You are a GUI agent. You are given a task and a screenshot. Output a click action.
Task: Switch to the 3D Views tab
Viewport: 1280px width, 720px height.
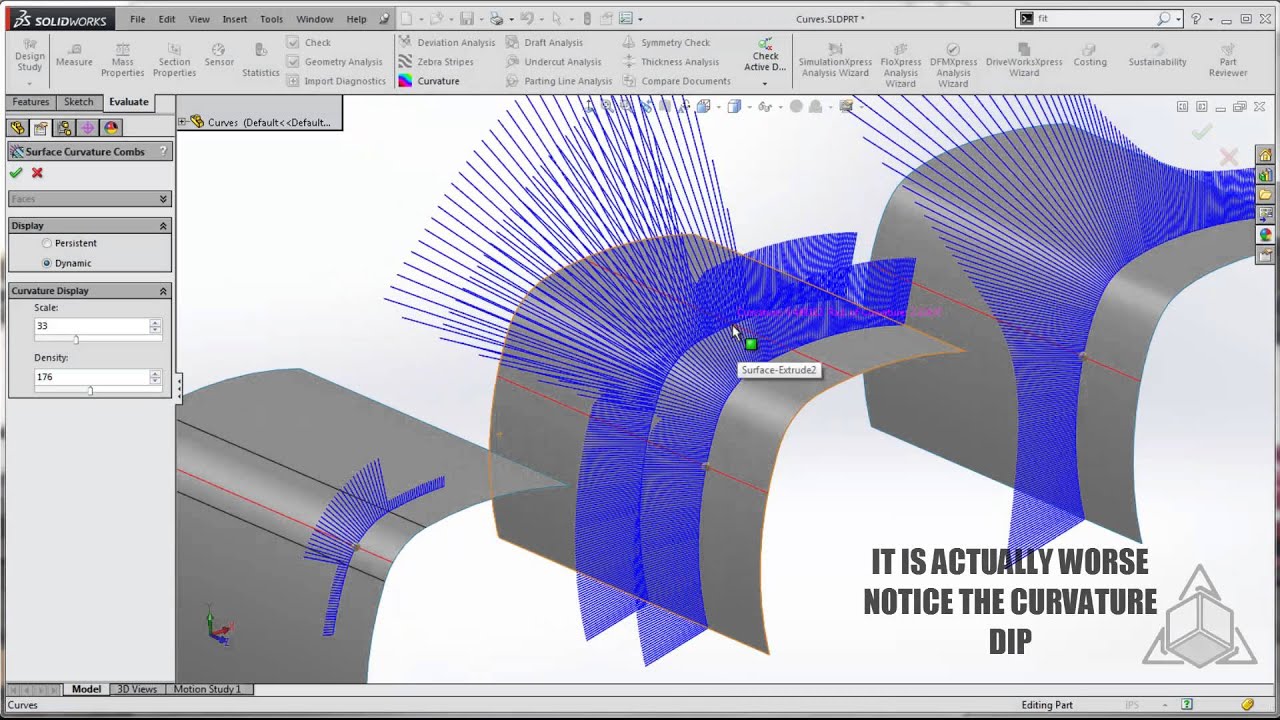[137, 689]
